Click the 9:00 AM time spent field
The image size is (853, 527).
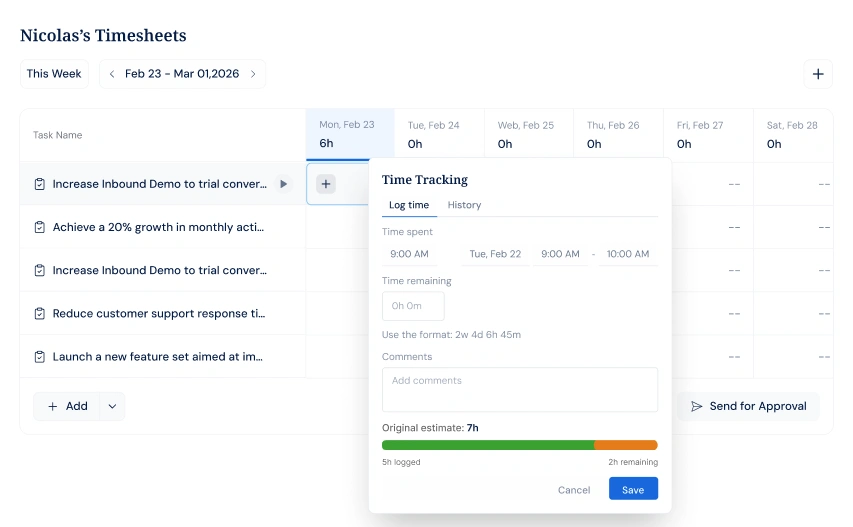click(410, 254)
